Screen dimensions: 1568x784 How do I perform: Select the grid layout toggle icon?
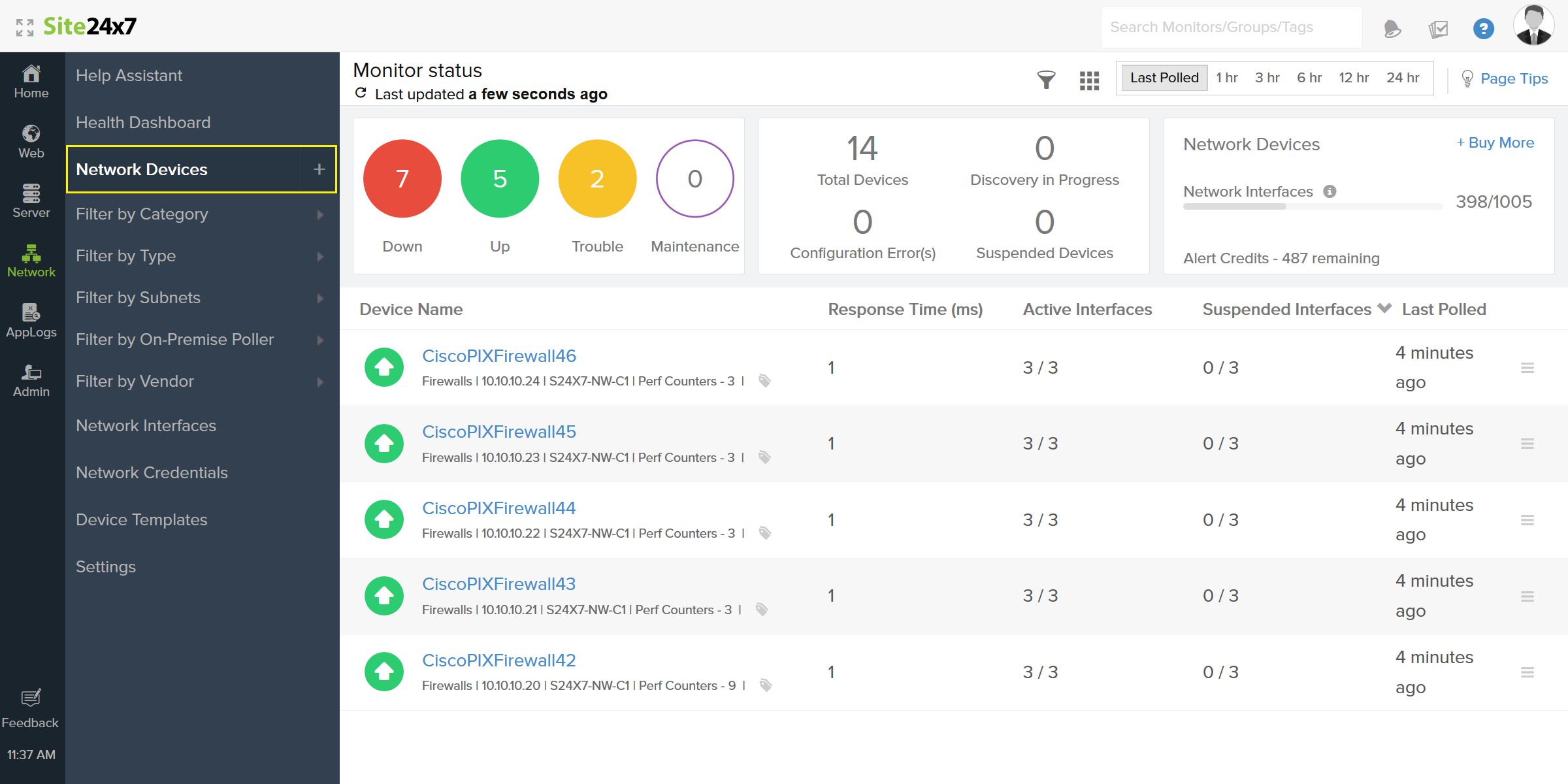pyautogui.click(x=1089, y=79)
